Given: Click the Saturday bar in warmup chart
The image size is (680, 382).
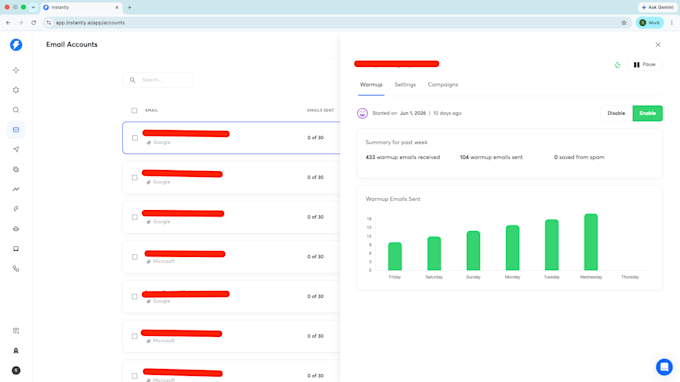Looking at the screenshot, I should [x=434, y=253].
